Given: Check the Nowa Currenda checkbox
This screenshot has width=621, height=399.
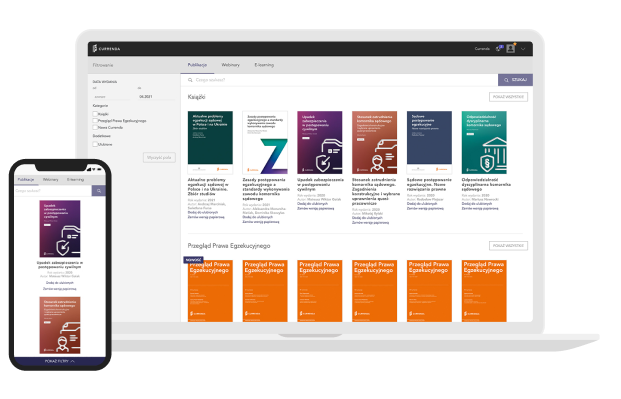Looking at the screenshot, I should tap(95, 127).
